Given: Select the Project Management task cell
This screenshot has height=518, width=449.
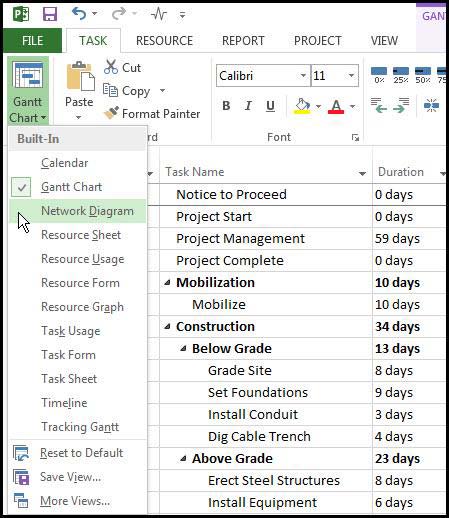Looking at the screenshot, I should (x=266, y=239).
